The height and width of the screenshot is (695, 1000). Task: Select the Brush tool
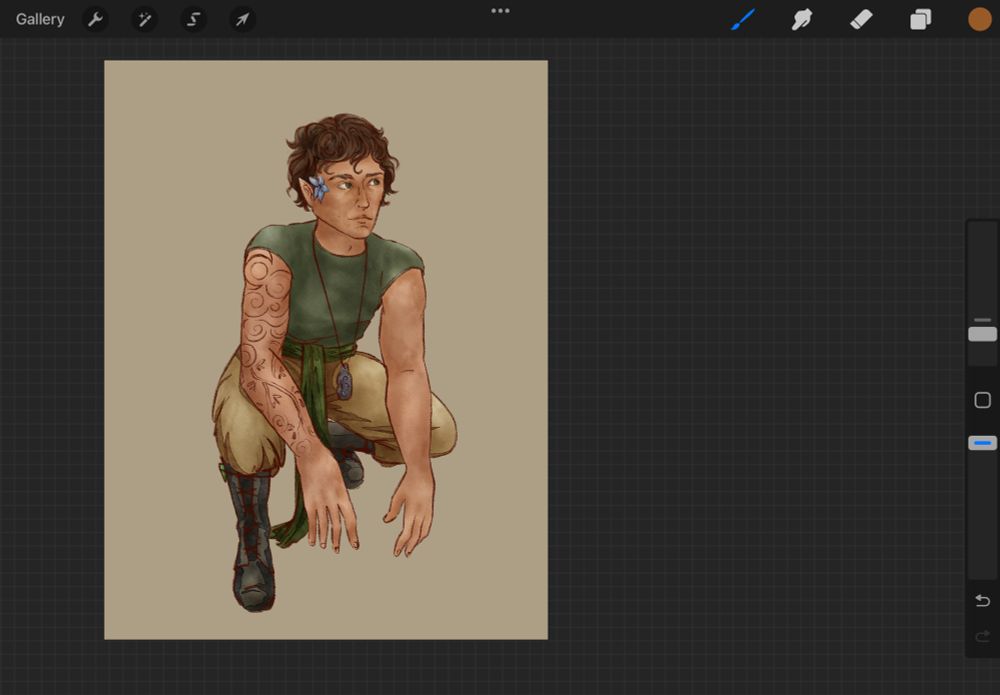coord(743,19)
